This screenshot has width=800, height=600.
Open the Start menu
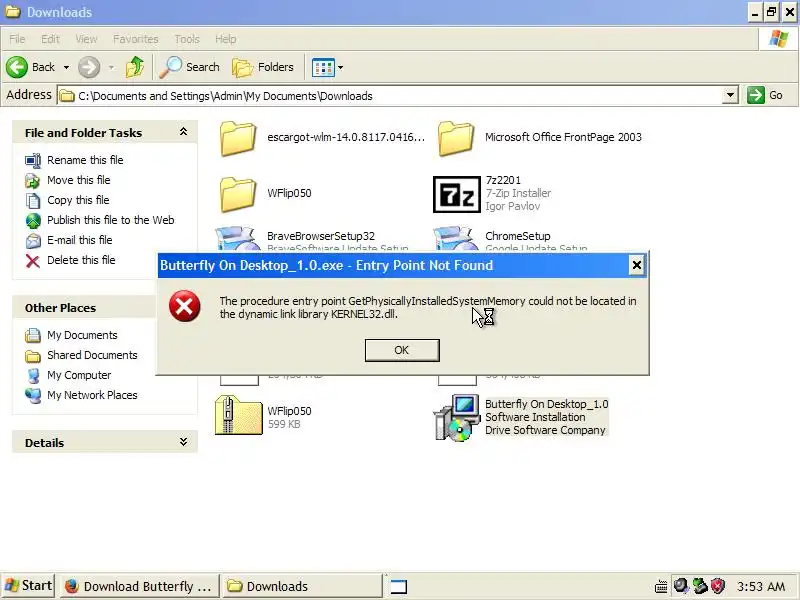pos(28,586)
